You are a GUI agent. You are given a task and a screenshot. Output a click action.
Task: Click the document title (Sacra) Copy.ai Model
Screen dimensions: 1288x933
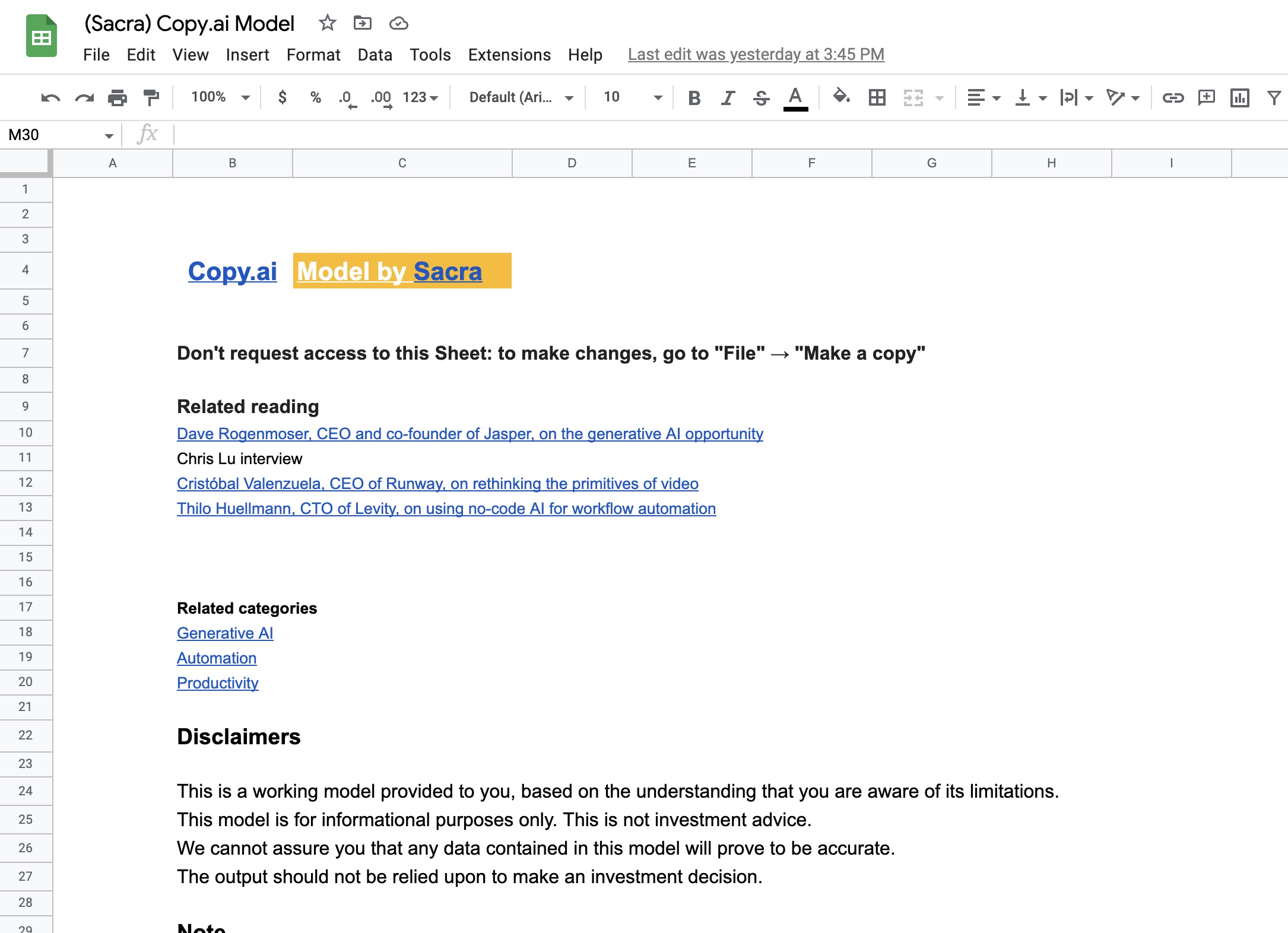pyautogui.click(x=189, y=24)
